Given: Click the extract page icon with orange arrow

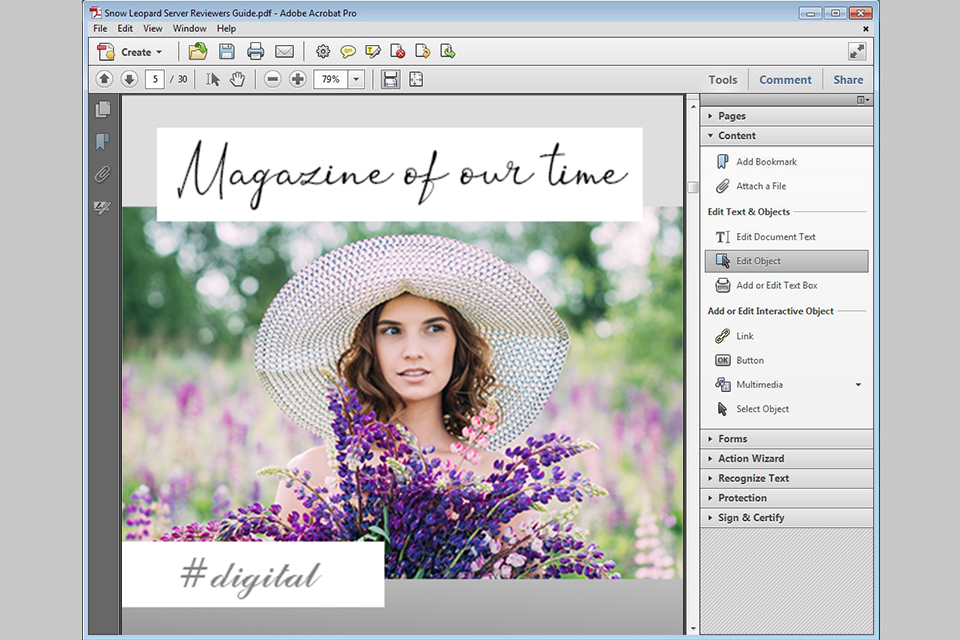Looking at the screenshot, I should [x=422, y=51].
